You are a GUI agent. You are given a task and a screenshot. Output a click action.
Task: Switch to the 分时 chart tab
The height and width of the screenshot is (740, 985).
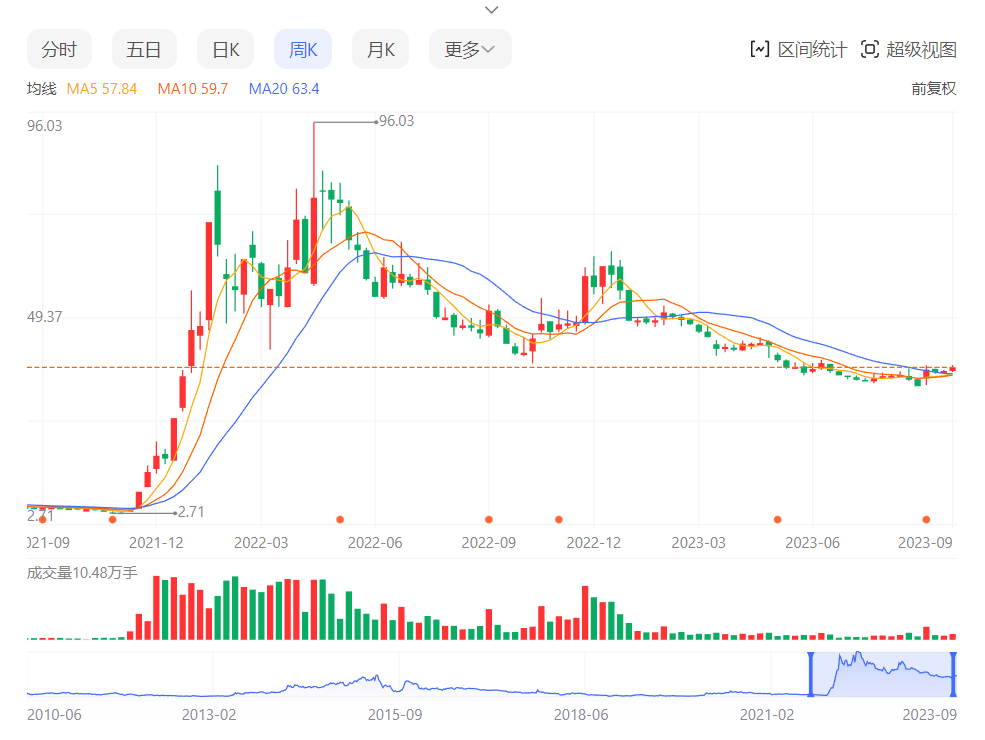(x=59, y=49)
